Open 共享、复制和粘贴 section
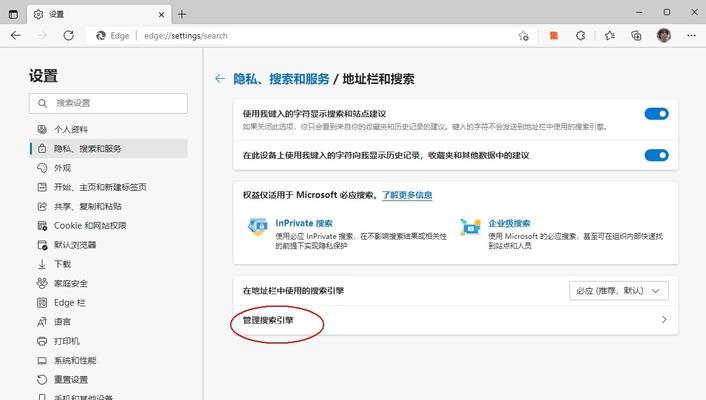 (108, 206)
